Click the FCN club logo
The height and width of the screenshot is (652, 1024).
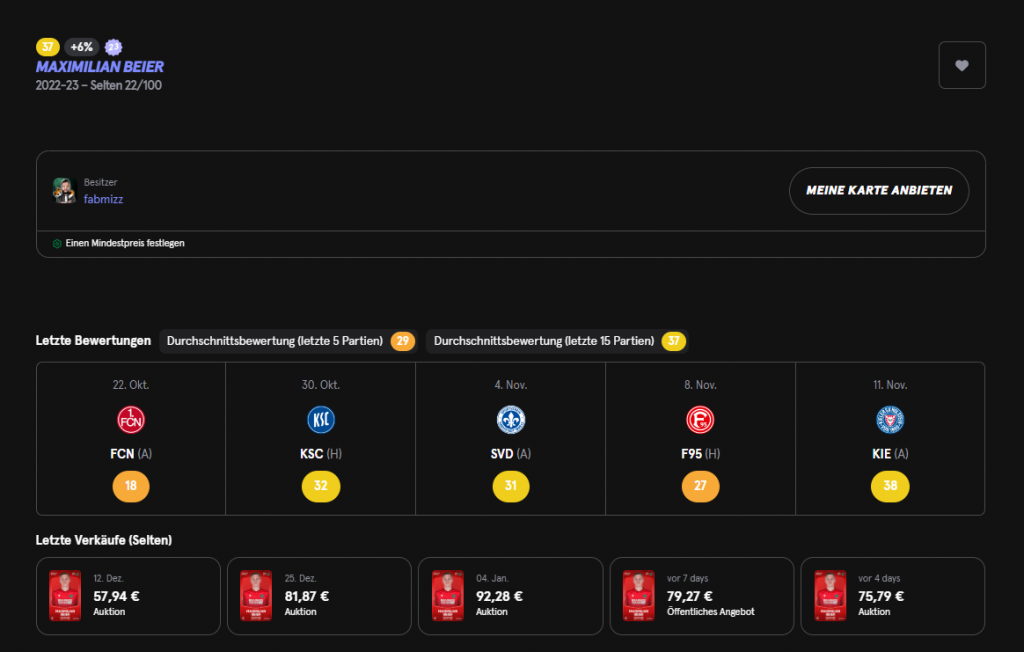(130, 419)
